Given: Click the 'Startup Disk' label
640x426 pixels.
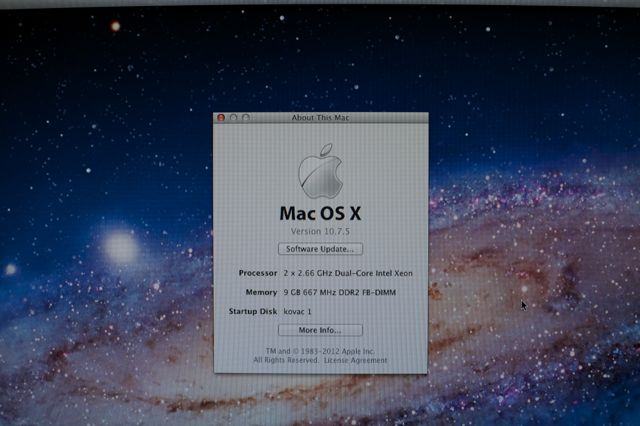Looking at the screenshot, I should [x=253, y=311].
